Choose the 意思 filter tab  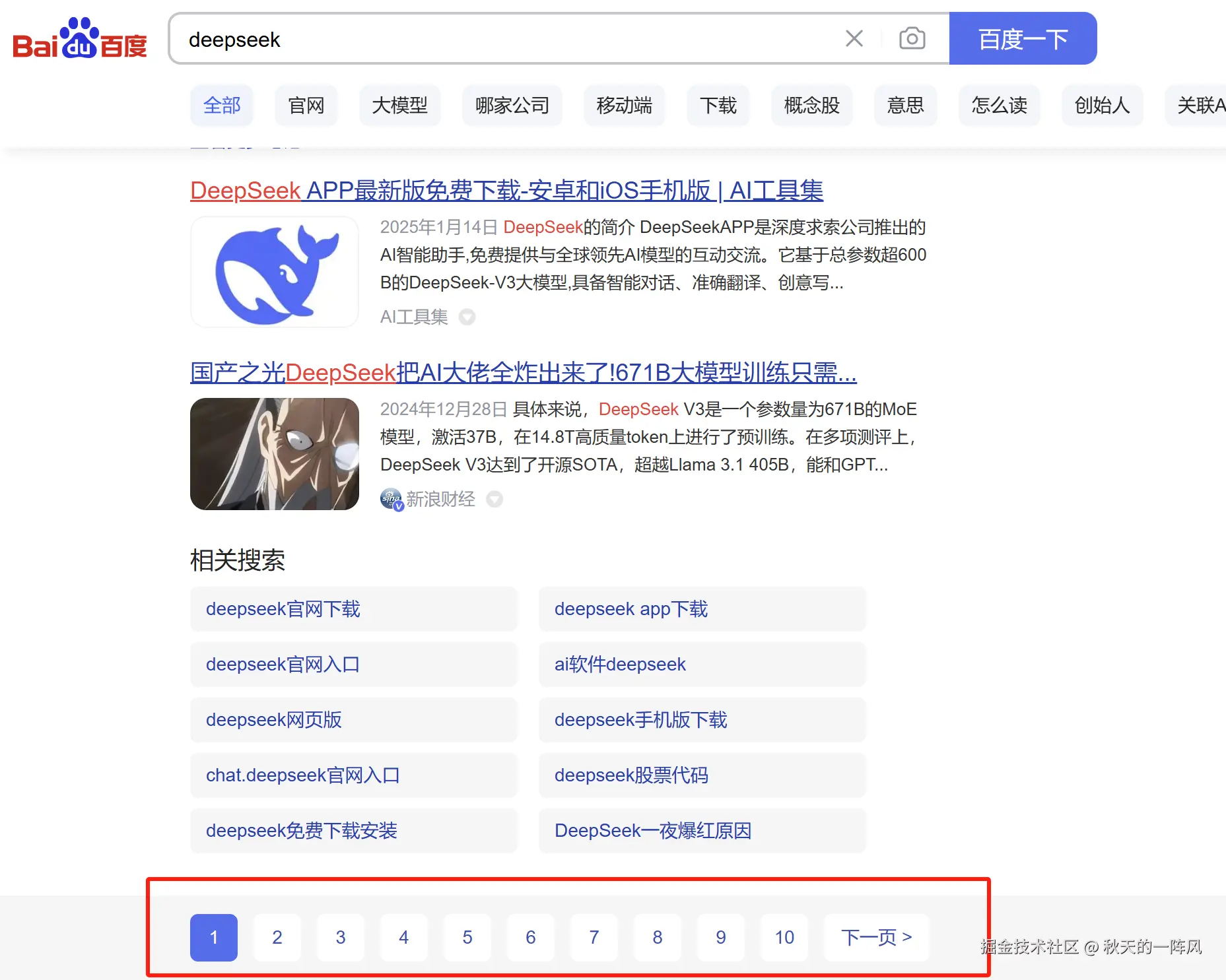(x=906, y=105)
